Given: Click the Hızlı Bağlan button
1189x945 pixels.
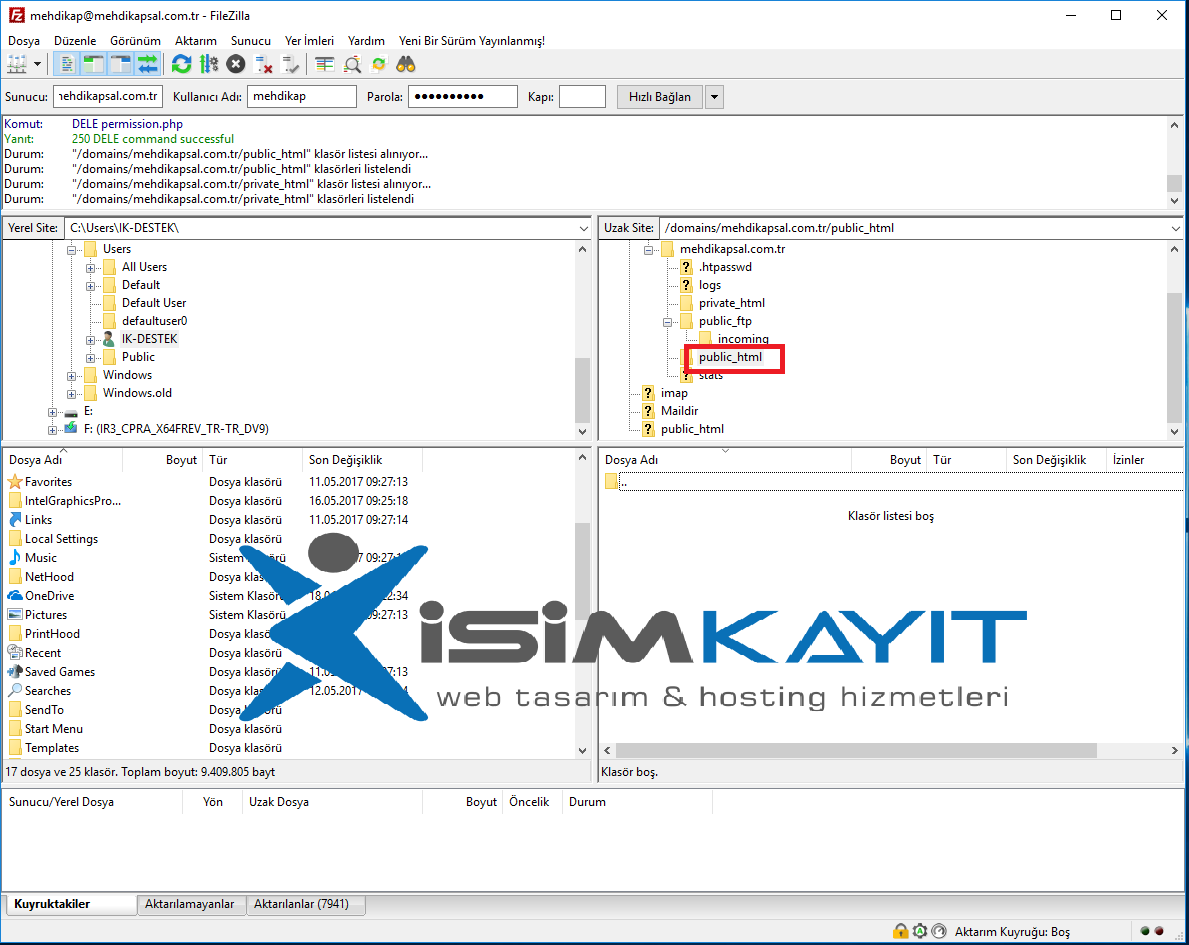Looking at the screenshot, I should tap(660, 97).
